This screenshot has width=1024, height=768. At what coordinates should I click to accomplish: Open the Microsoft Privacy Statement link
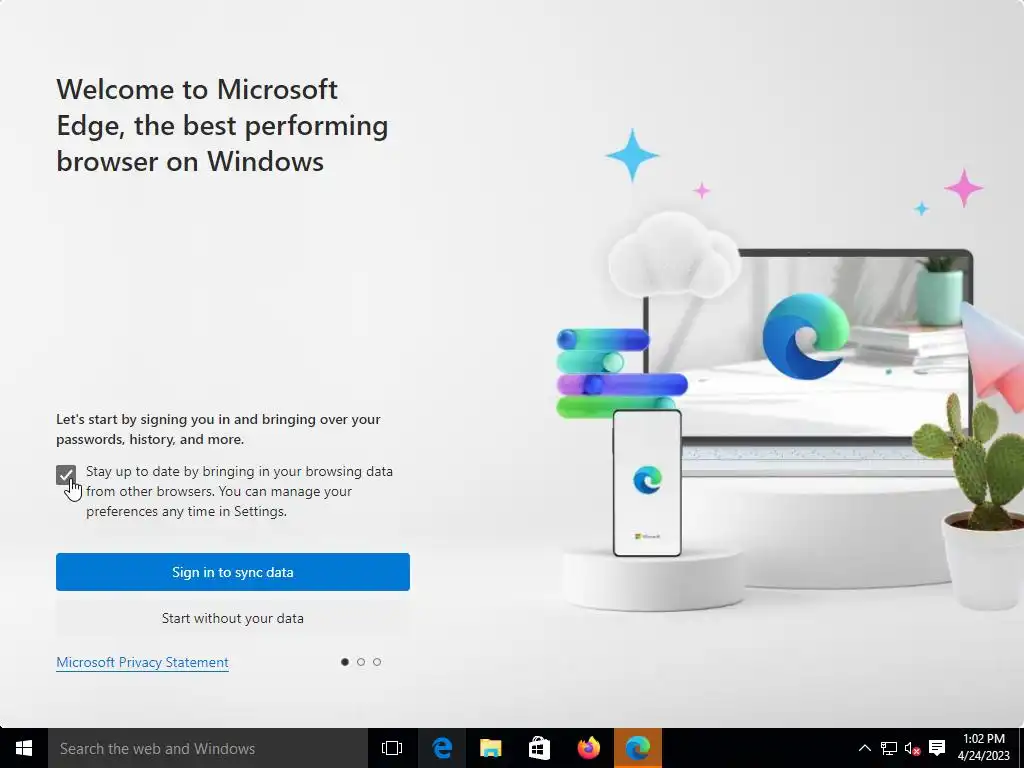(x=142, y=662)
